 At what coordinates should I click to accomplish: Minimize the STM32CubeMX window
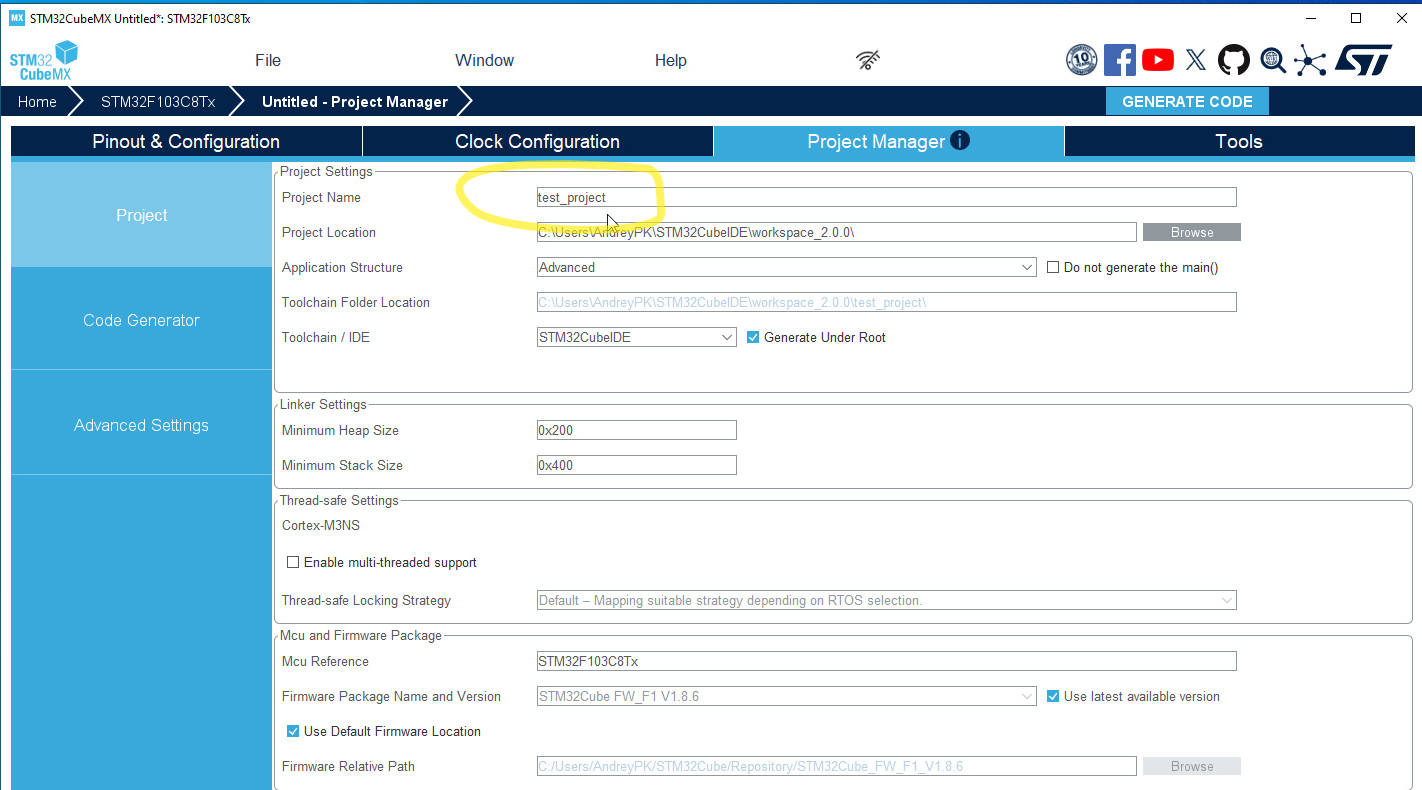(x=1310, y=18)
